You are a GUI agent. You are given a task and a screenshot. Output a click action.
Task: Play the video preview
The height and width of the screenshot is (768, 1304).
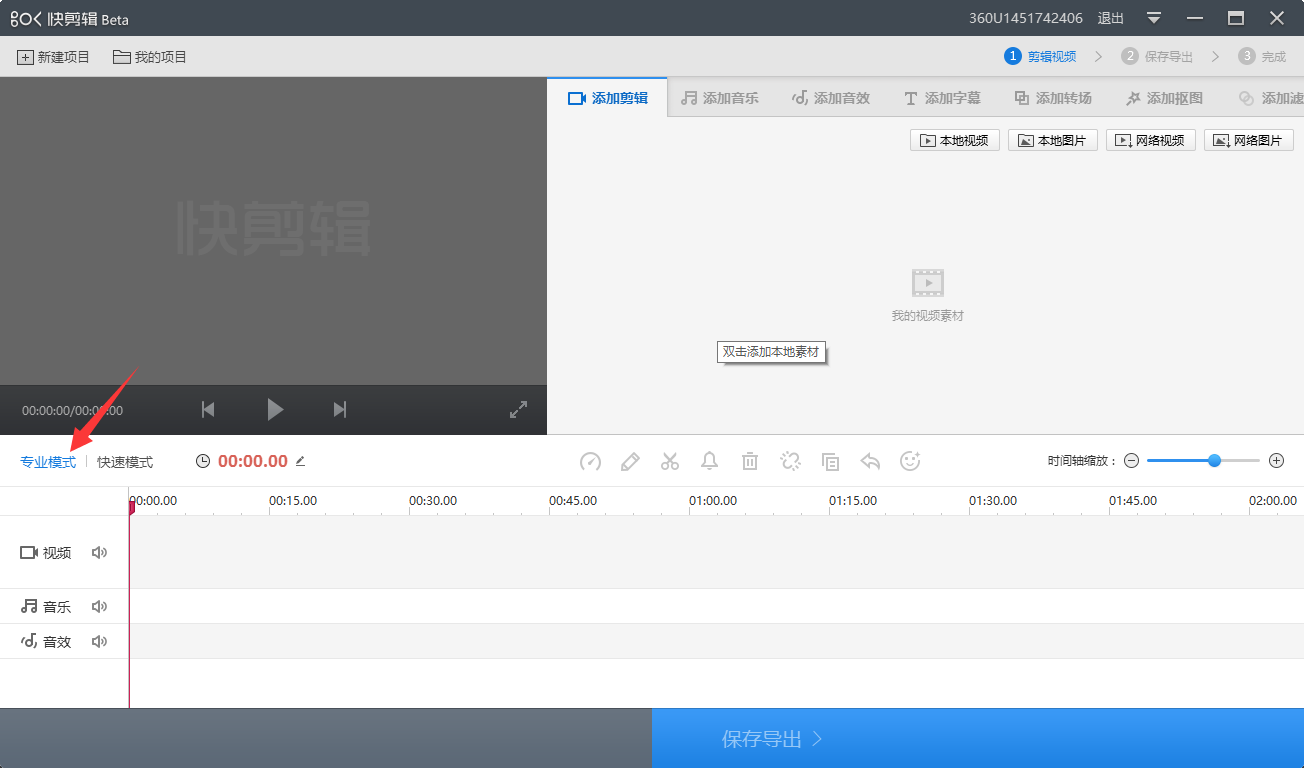click(275, 409)
